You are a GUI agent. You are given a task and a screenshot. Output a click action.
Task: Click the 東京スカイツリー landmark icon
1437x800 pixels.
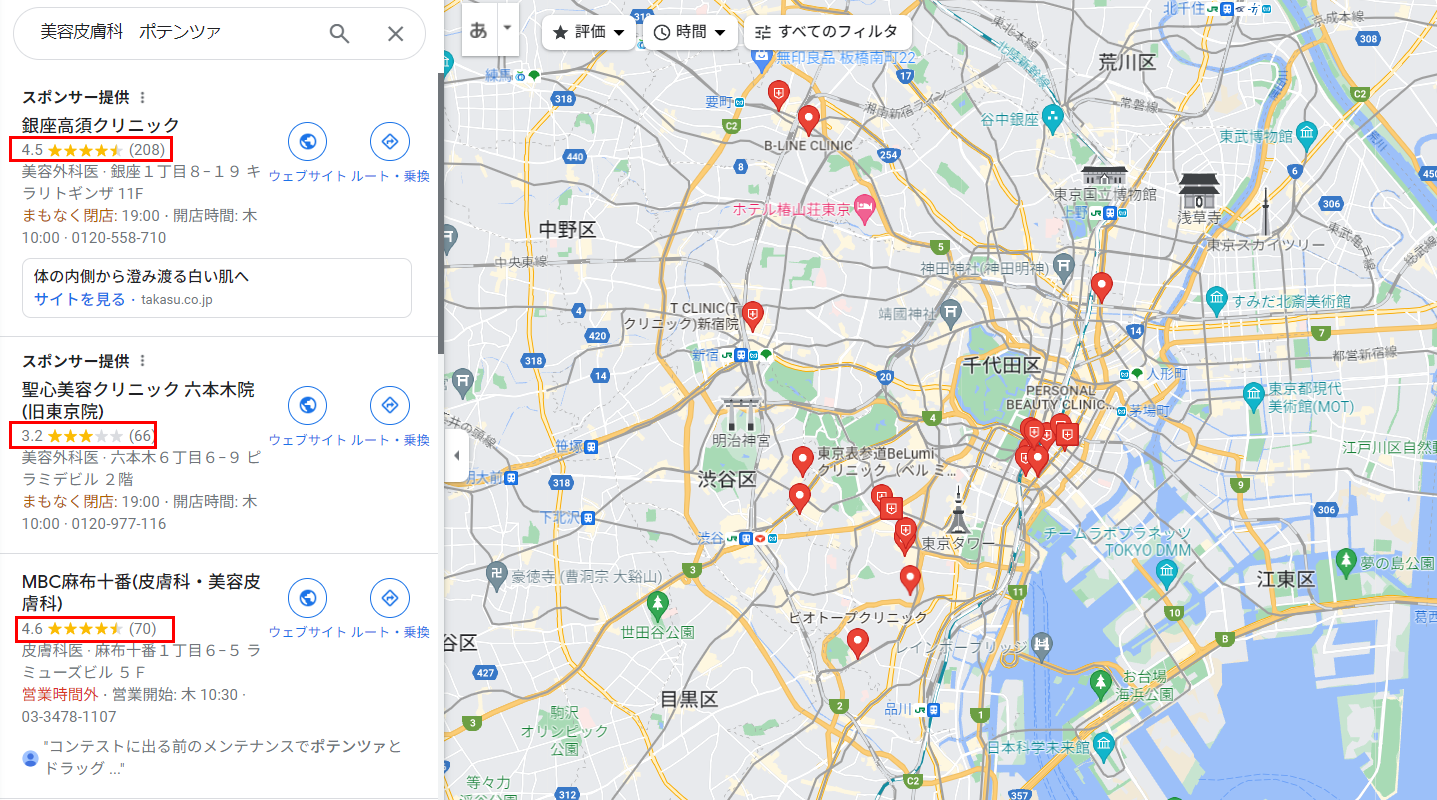[1264, 211]
